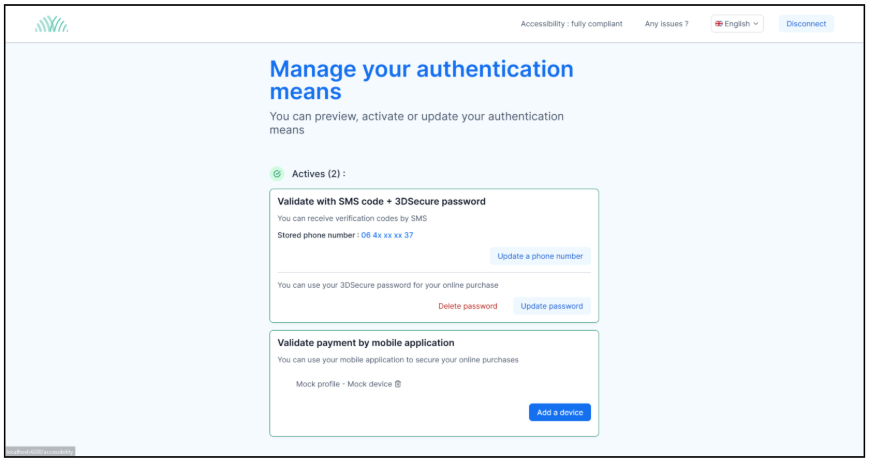Click 'You can preview, activate or update' subtitle
The image size is (869, 460).
(x=416, y=123)
